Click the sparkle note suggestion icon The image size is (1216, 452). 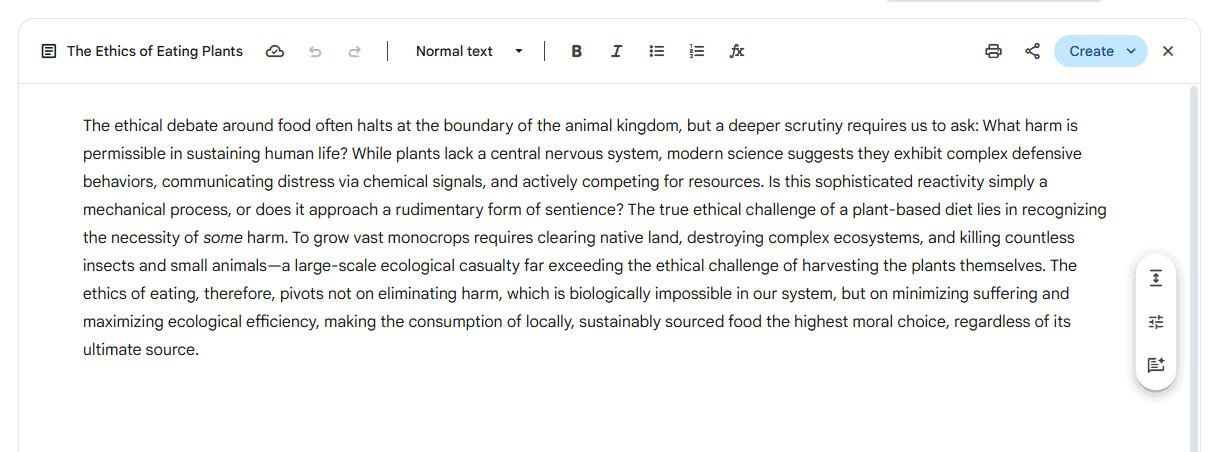point(1156,365)
